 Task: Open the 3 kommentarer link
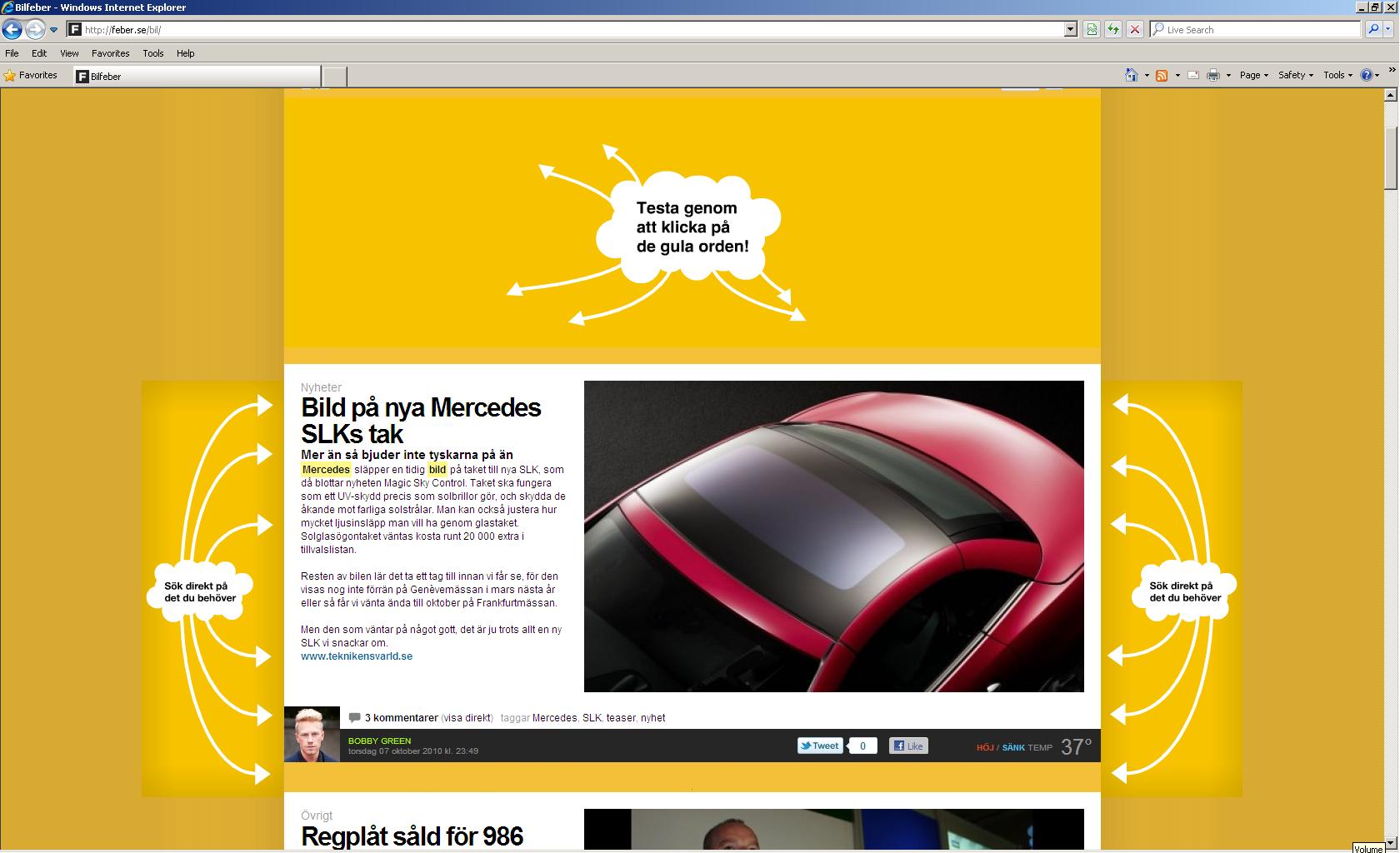point(402,718)
